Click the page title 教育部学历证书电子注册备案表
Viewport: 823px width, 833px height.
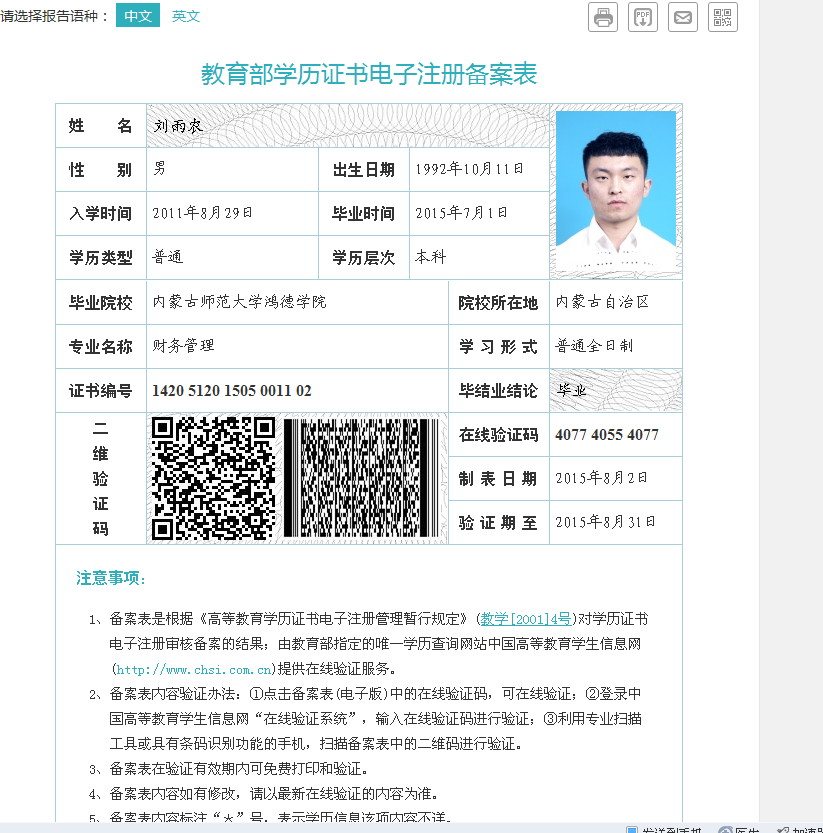(x=369, y=74)
